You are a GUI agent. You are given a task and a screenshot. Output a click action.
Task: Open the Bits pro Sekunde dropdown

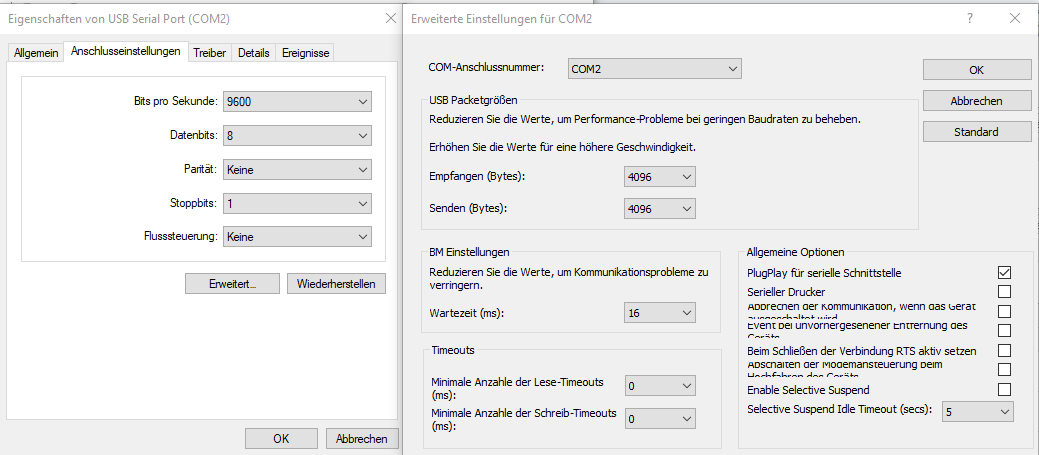click(298, 102)
